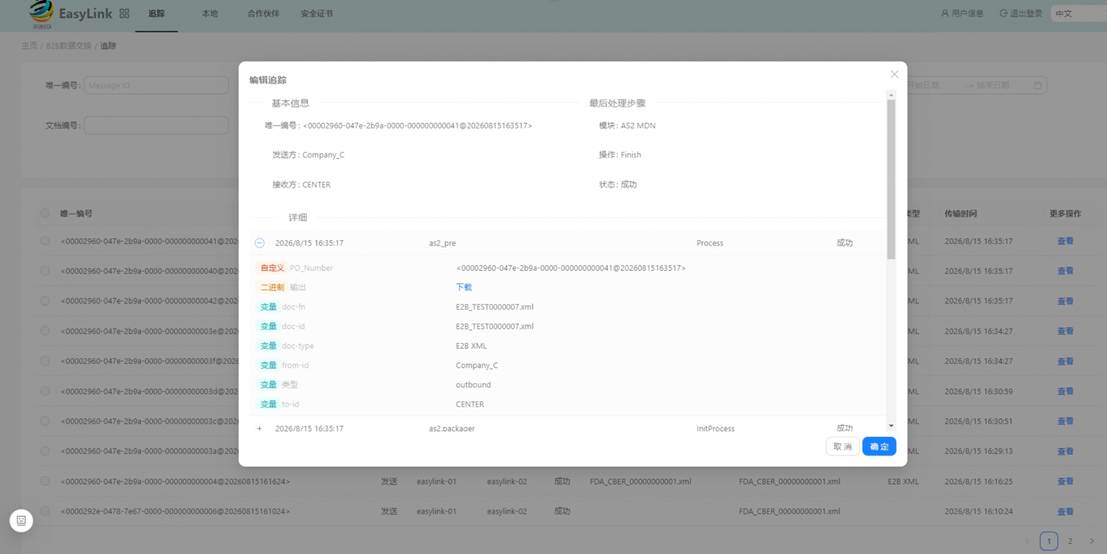Click the 传输时间 column header
This screenshot has height=554, width=1107.
[961, 213]
